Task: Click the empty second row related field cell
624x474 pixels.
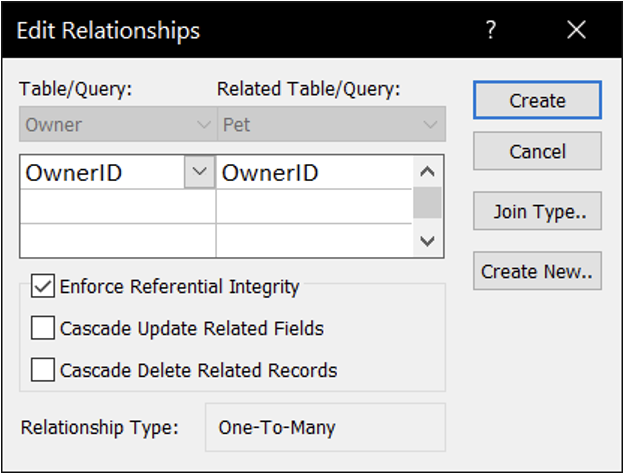Action: click(x=314, y=207)
